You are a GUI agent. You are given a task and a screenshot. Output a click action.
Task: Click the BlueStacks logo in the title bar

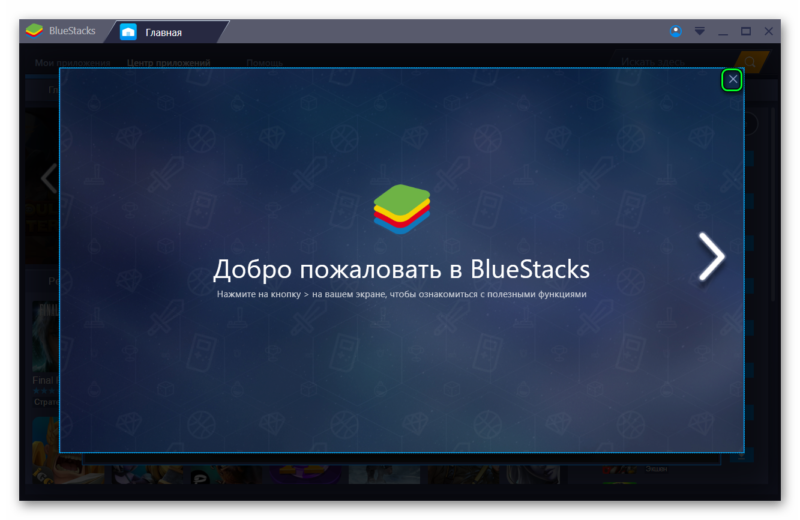click(34, 31)
